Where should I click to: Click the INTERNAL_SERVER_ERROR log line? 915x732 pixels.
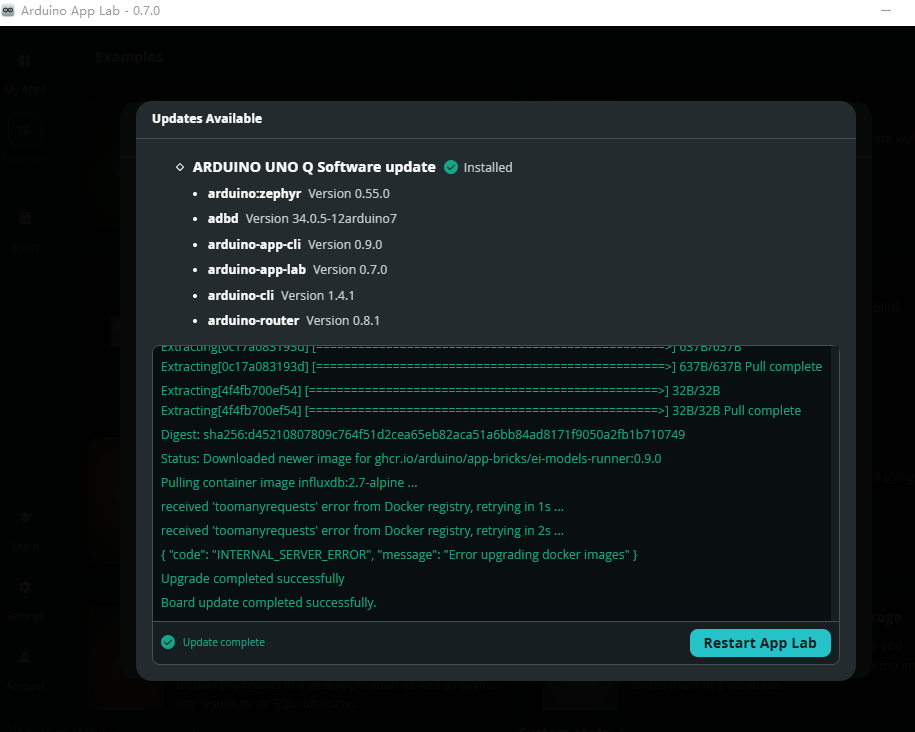(399, 555)
